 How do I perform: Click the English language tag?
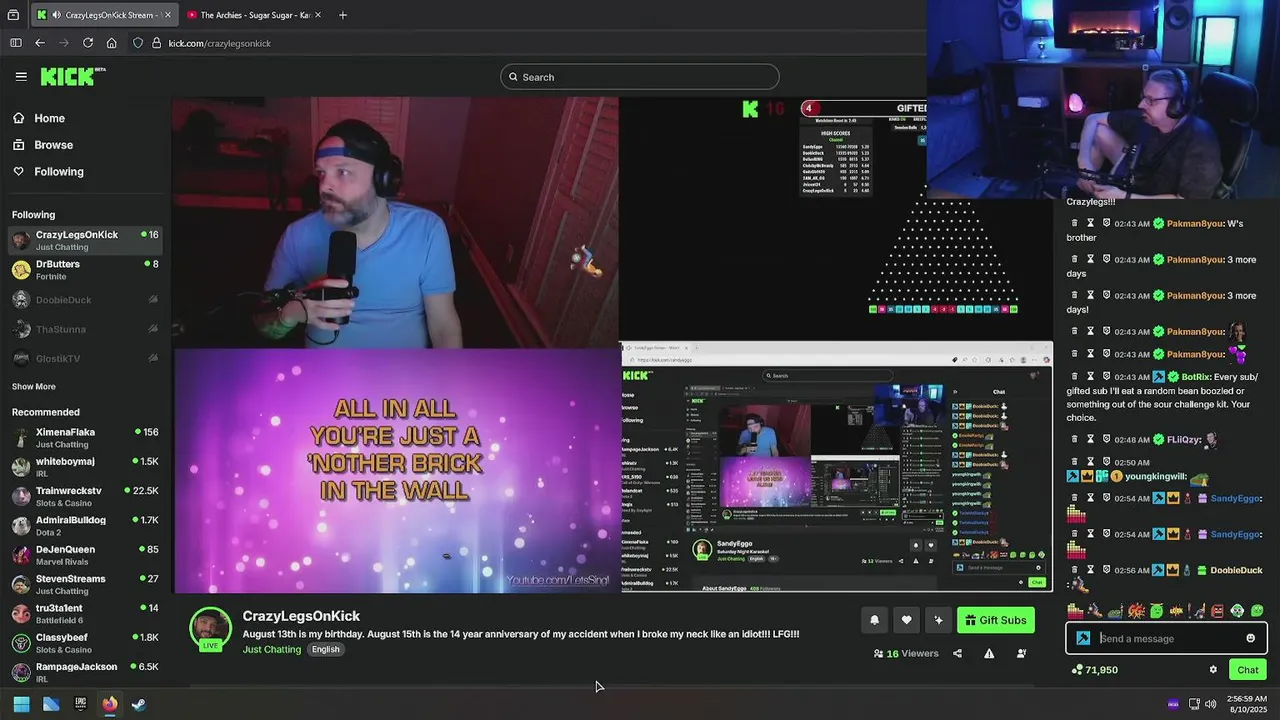(x=325, y=649)
